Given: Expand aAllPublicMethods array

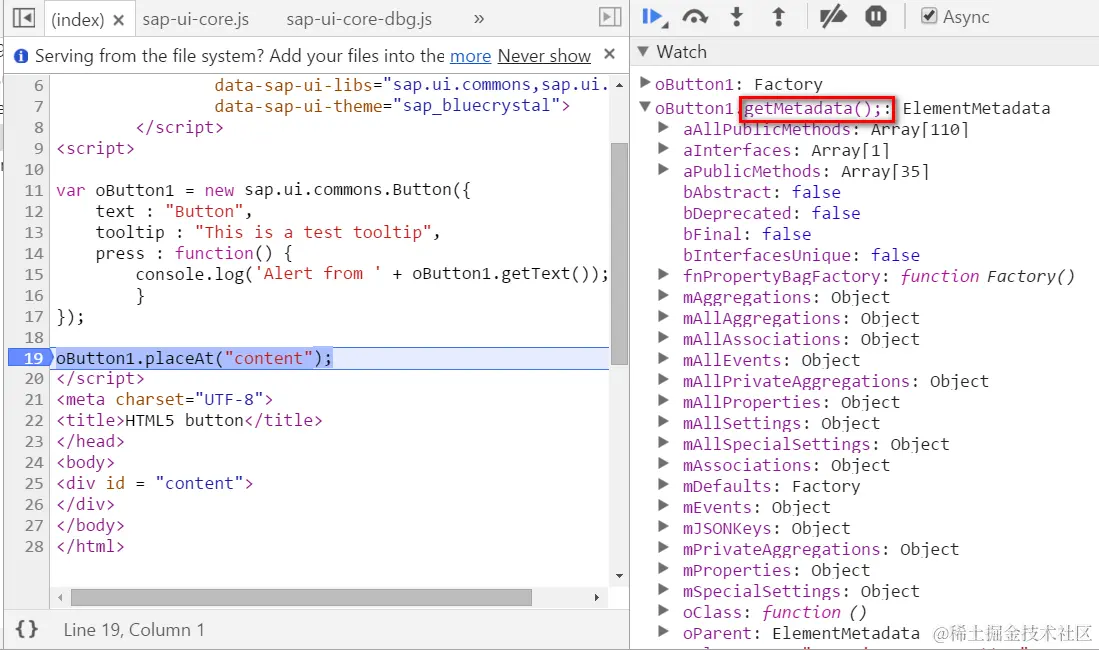Looking at the screenshot, I should click(x=663, y=128).
